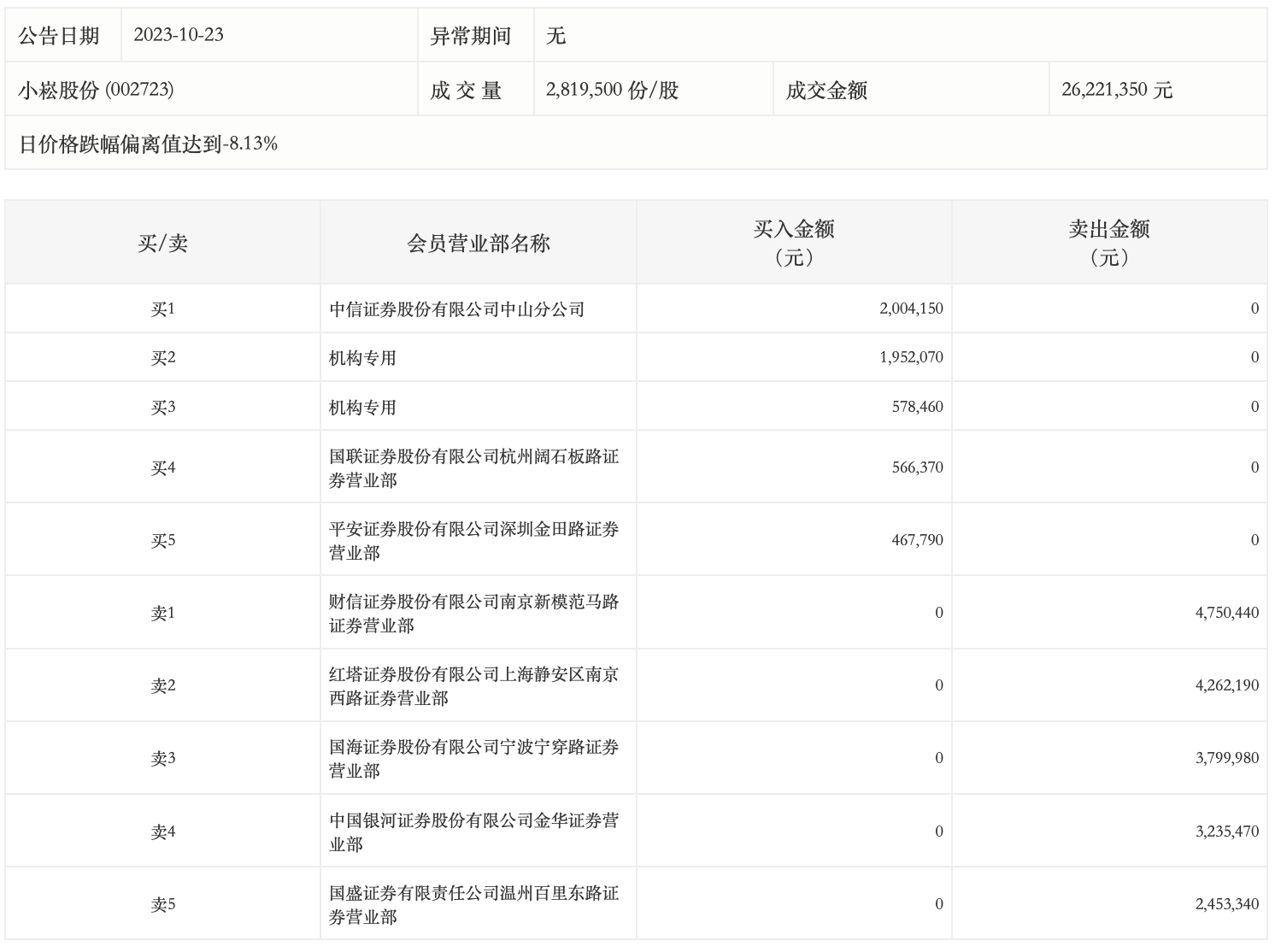Click 平安证券 深圳金田路证券营业部 entry
The image size is (1275, 952).
coord(473,541)
